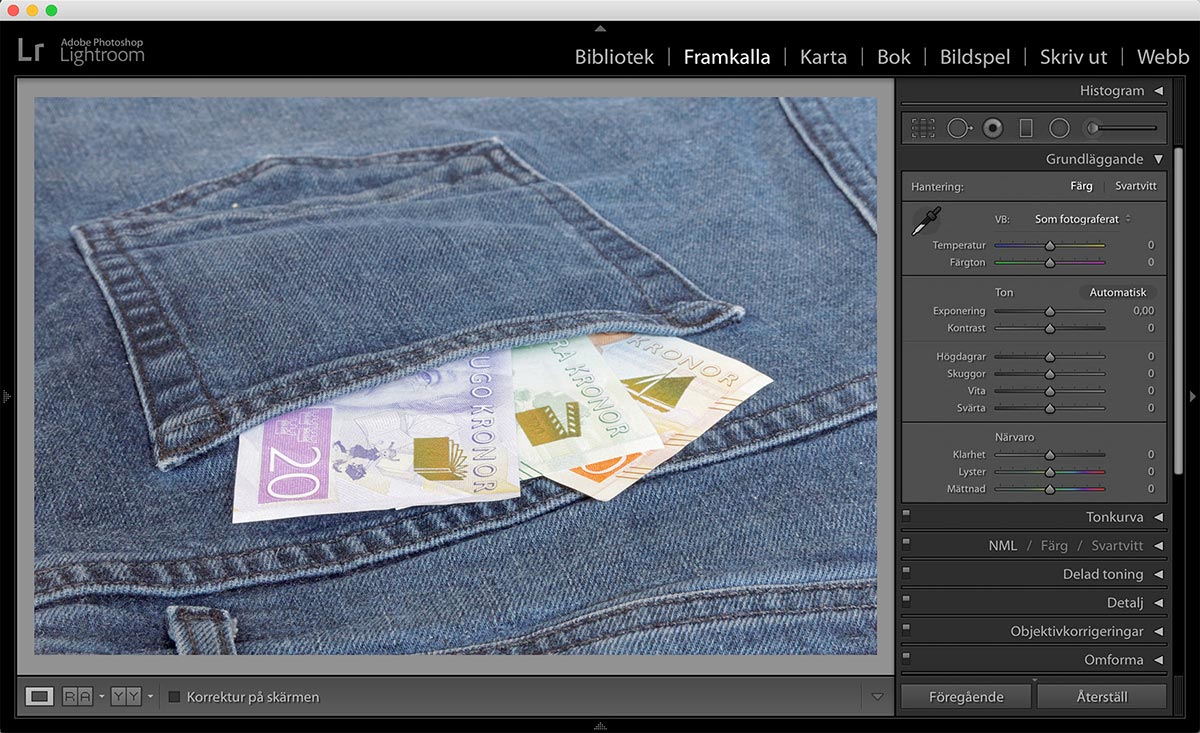This screenshot has width=1200, height=733.
Task: Open the Bibliotek module
Action: (614, 57)
